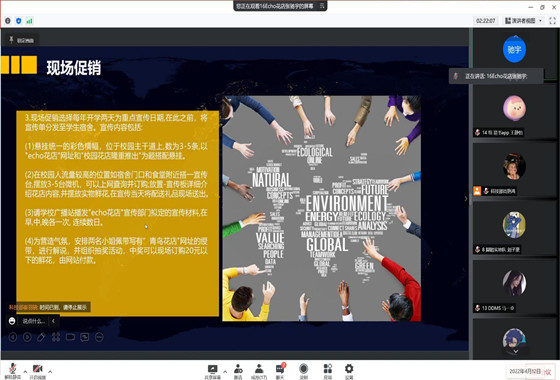
Task: Open the invite participants icon
Action: [x=238, y=371]
